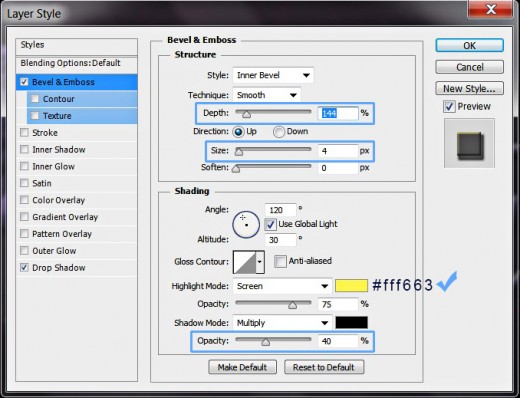Click the shadow Opacity field showing 40
Viewport: 520px width, 398px height.
[x=338, y=341]
